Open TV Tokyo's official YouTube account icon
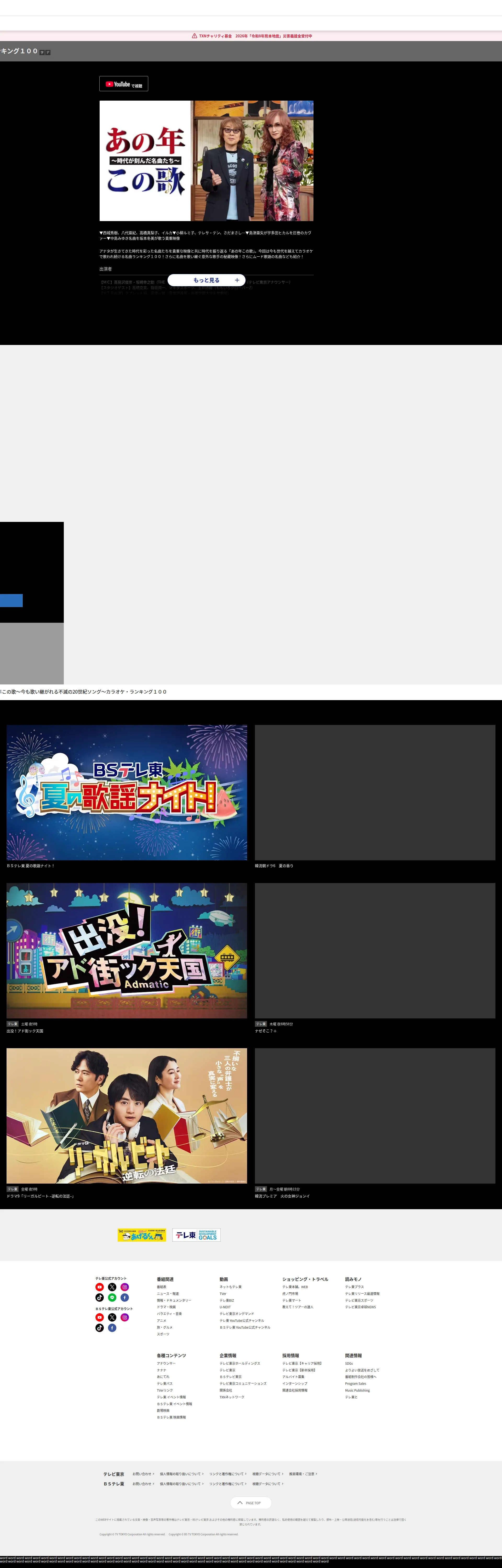The image size is (502, 1568). 99,1287
